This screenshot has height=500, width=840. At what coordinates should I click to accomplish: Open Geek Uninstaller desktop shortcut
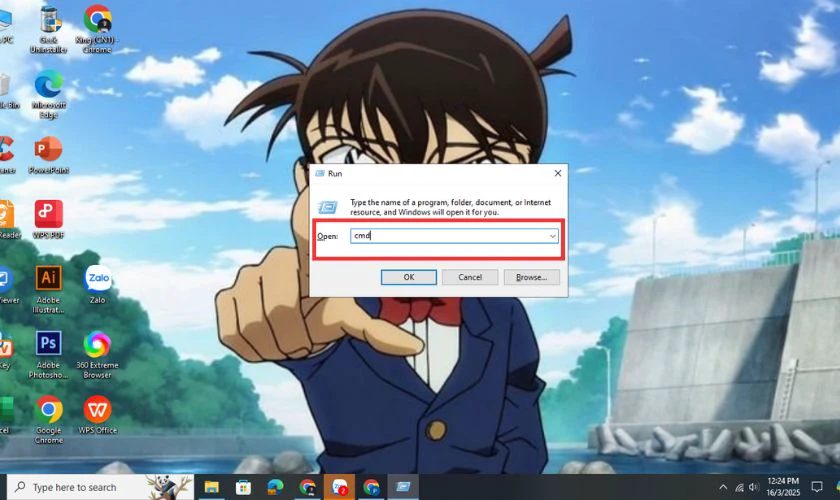pos(49,30)
